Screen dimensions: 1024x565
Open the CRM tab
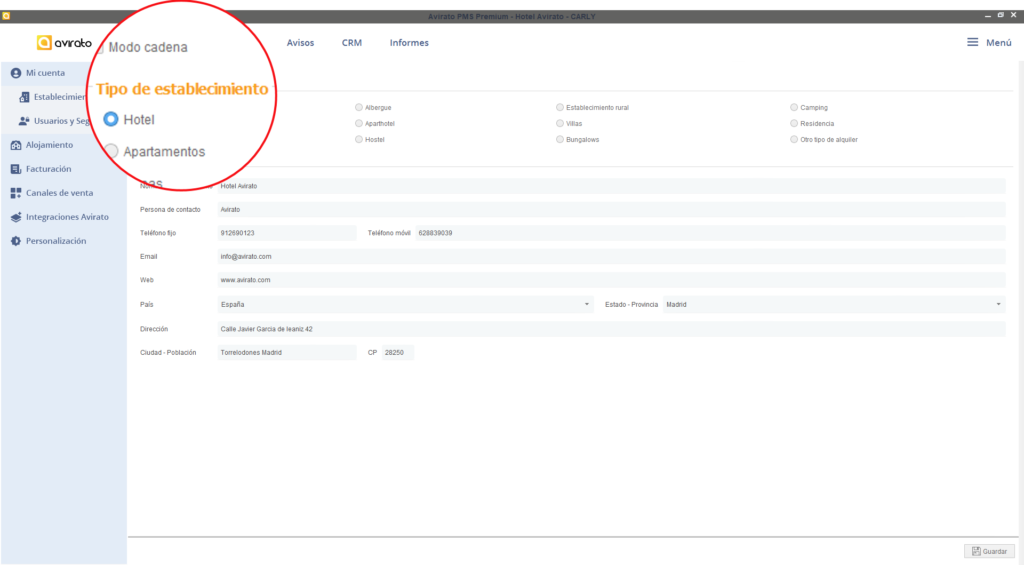[351, 42]
